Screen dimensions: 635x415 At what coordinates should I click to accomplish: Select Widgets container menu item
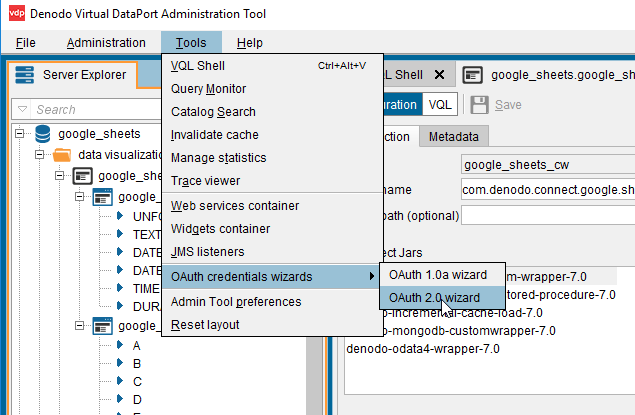click(x=272, y=229)
